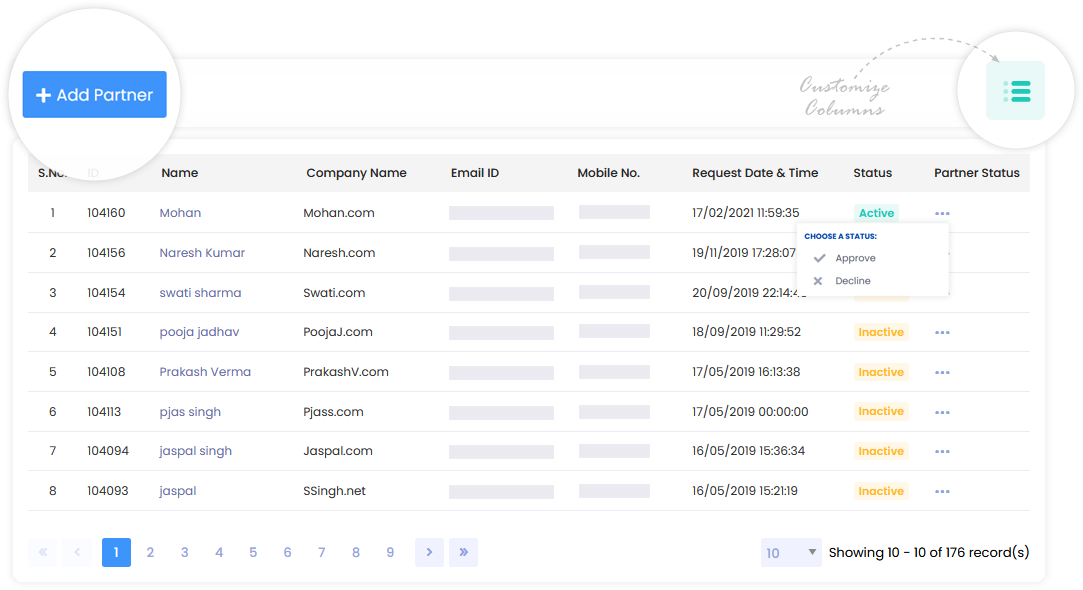The image size is (1083, 590).
Task: Choose Decline in the status popup
Action: tap(852, 281)
